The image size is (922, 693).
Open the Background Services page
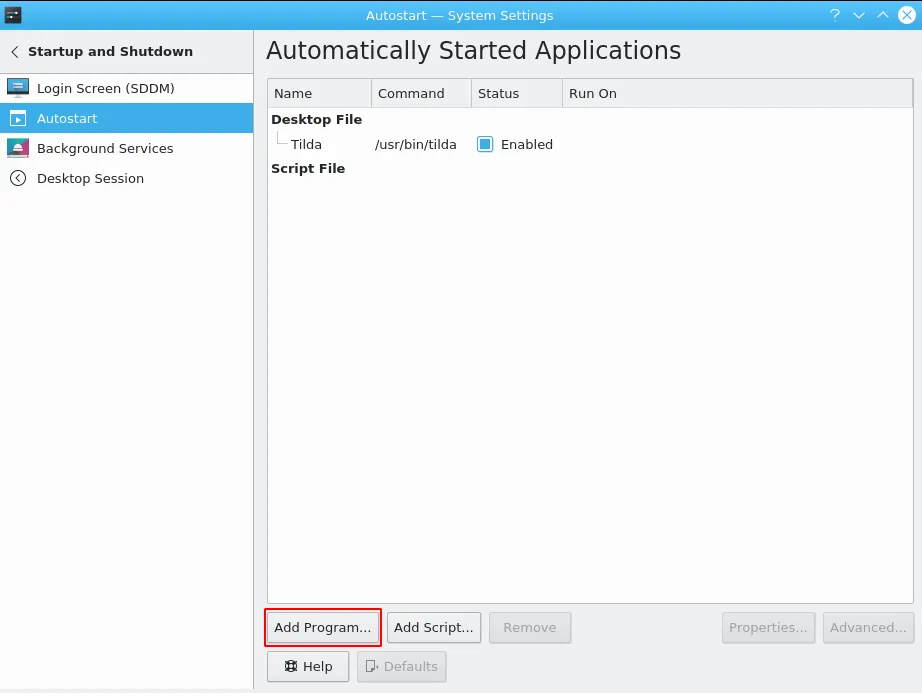pyautogui.click(x=105, y=148)
